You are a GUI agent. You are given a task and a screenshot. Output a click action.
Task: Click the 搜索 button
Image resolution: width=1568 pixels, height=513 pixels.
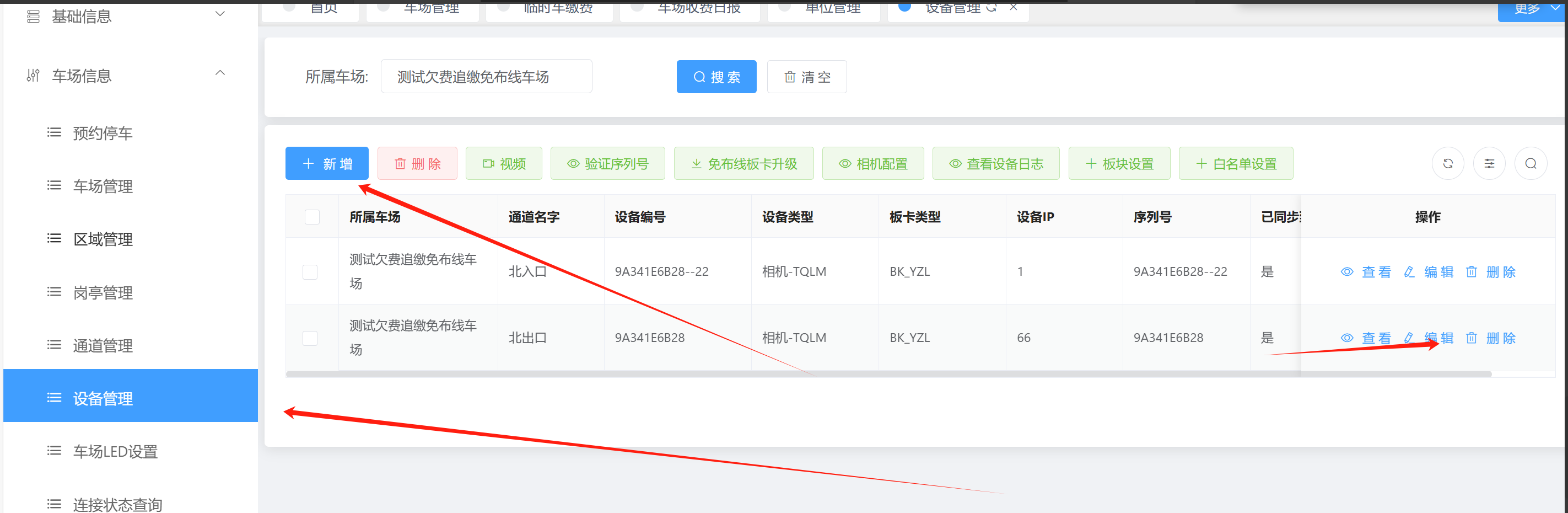[716, 77]
